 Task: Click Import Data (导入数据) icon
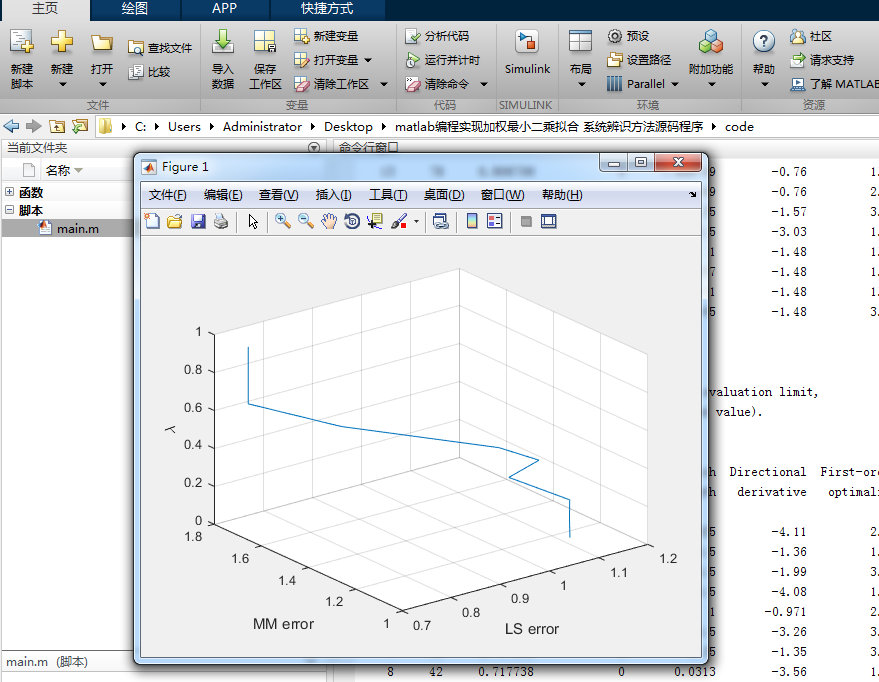click(x=223, y=42)
